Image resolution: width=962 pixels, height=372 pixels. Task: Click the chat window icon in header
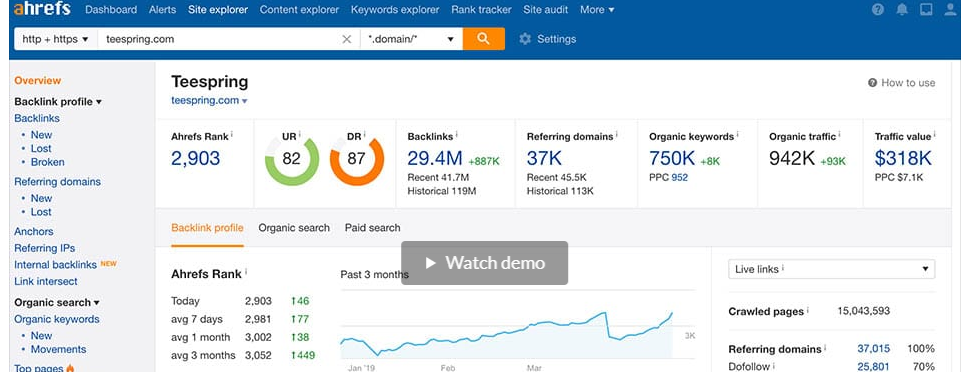(926, 10)
